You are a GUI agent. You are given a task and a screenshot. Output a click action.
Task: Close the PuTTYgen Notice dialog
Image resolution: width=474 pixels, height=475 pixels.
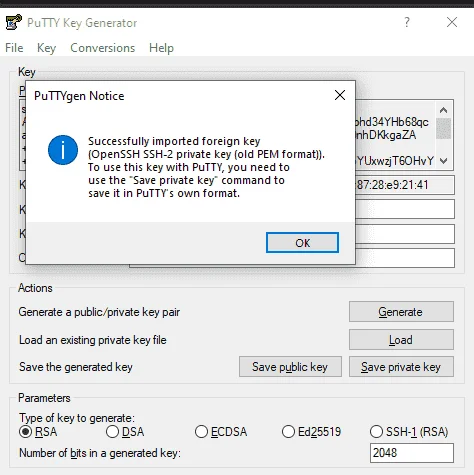point(340,95)
